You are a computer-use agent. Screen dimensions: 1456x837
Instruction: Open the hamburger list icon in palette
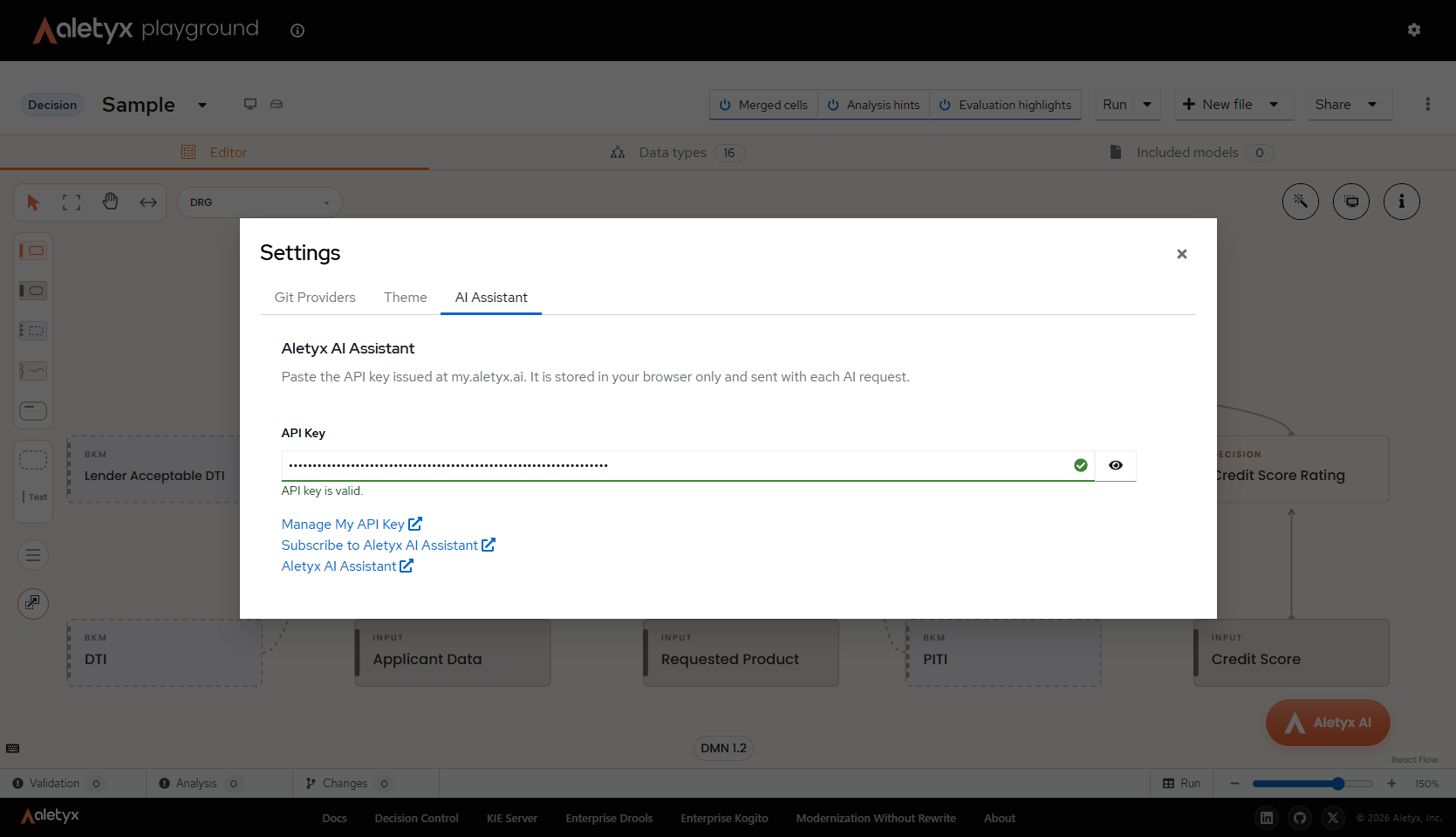point(33,555)
